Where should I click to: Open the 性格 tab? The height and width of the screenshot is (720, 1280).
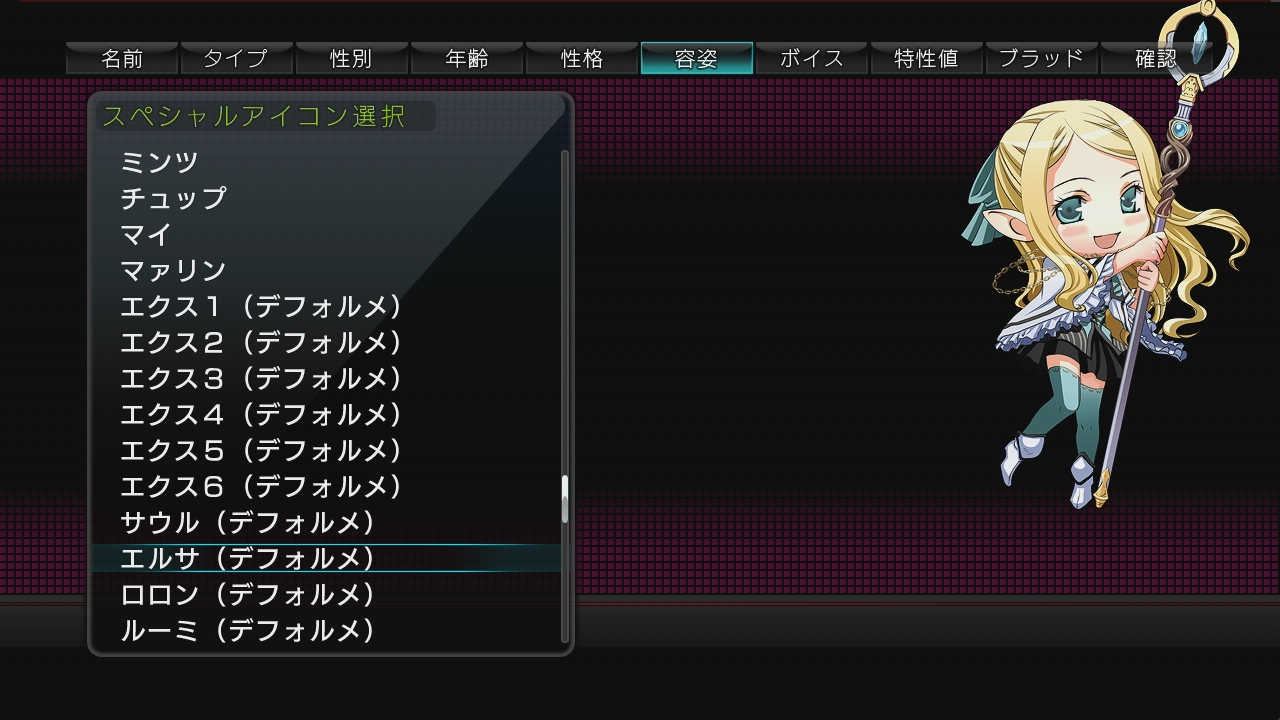tap(582, 58)
